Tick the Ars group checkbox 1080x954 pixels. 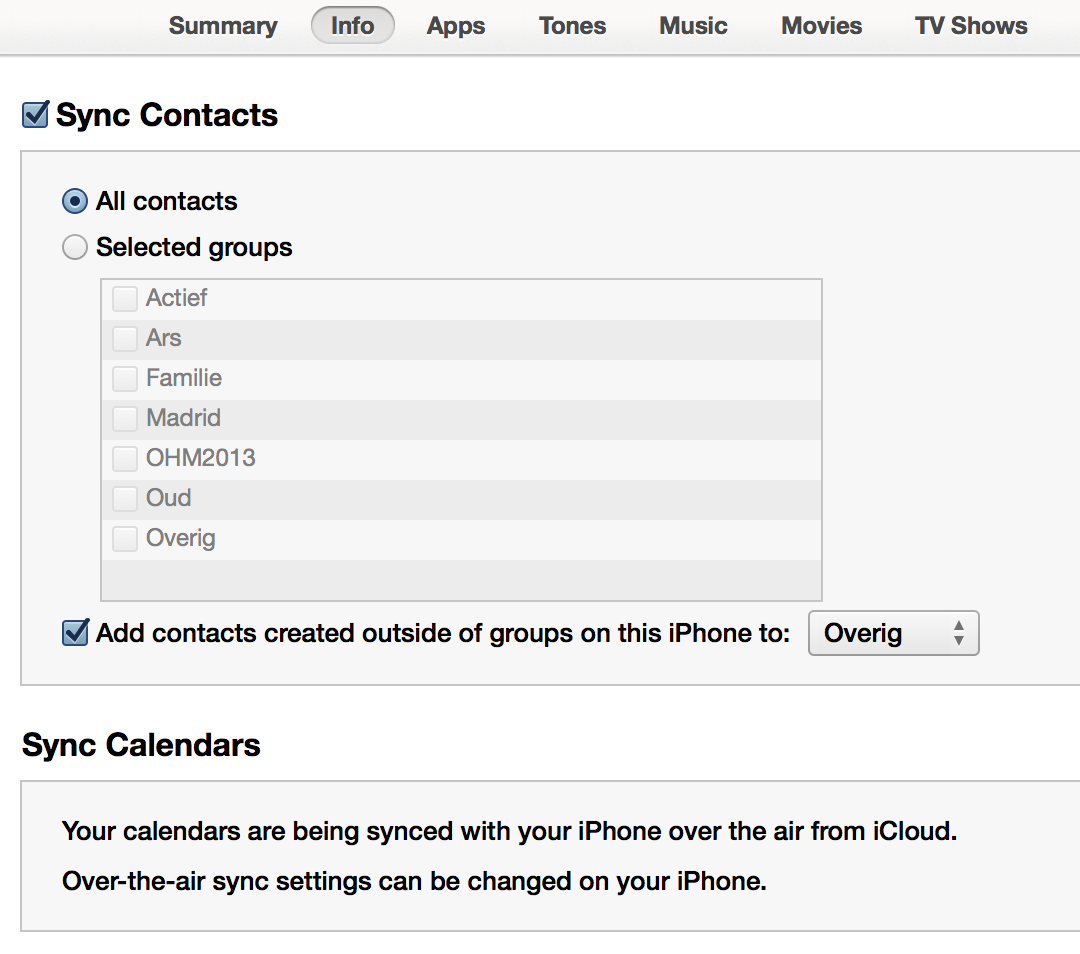click(x=125, y=338)
